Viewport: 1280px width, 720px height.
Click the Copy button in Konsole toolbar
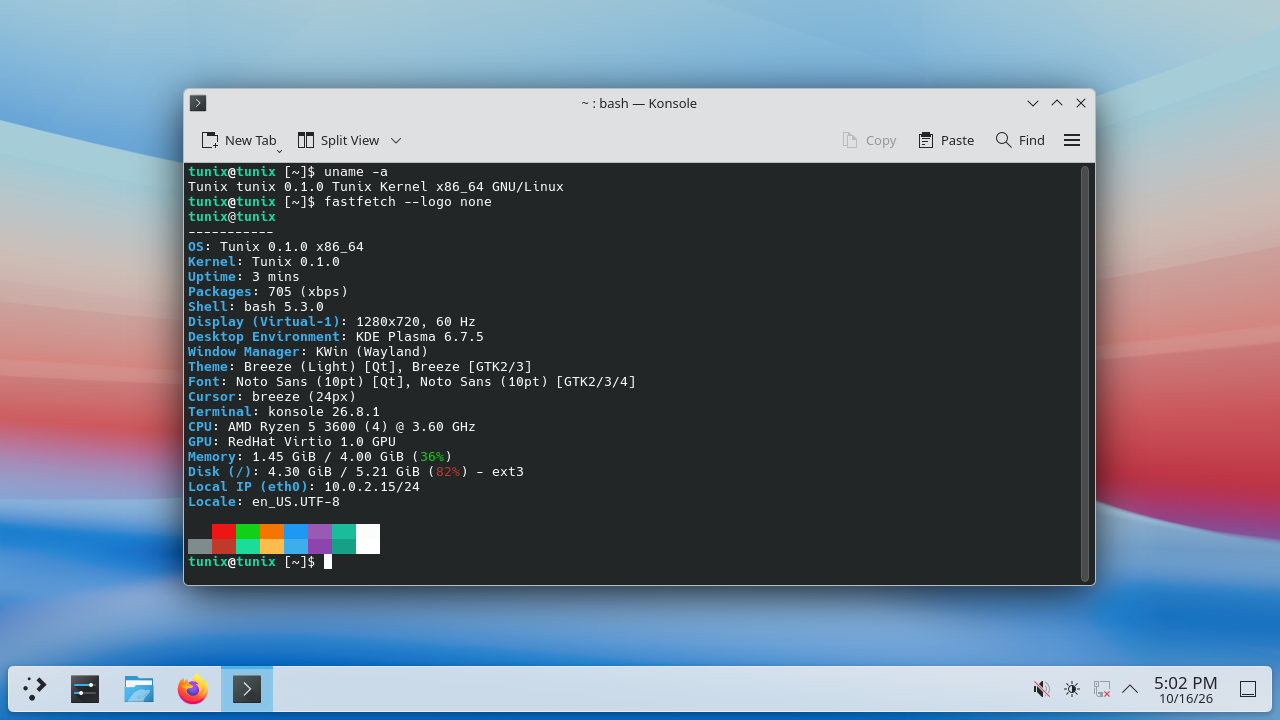[x=869, y=140]
